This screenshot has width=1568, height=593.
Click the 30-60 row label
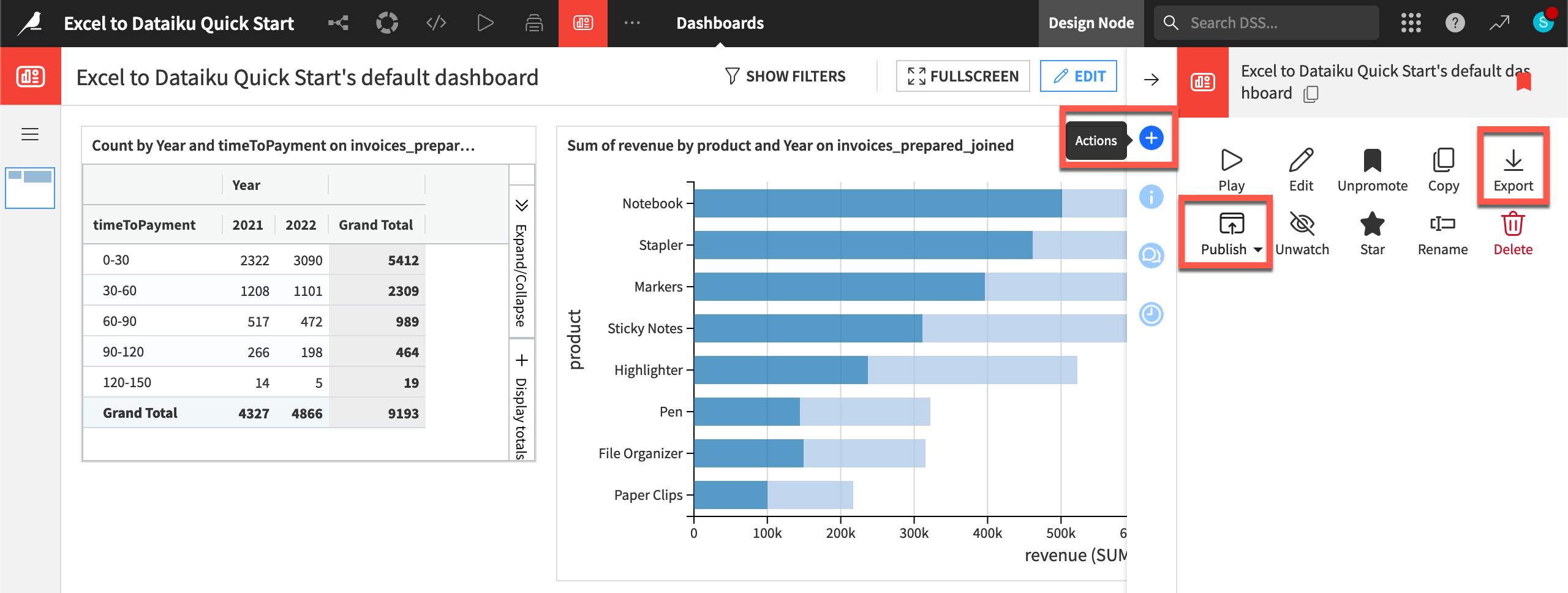(x=119, y=290)
